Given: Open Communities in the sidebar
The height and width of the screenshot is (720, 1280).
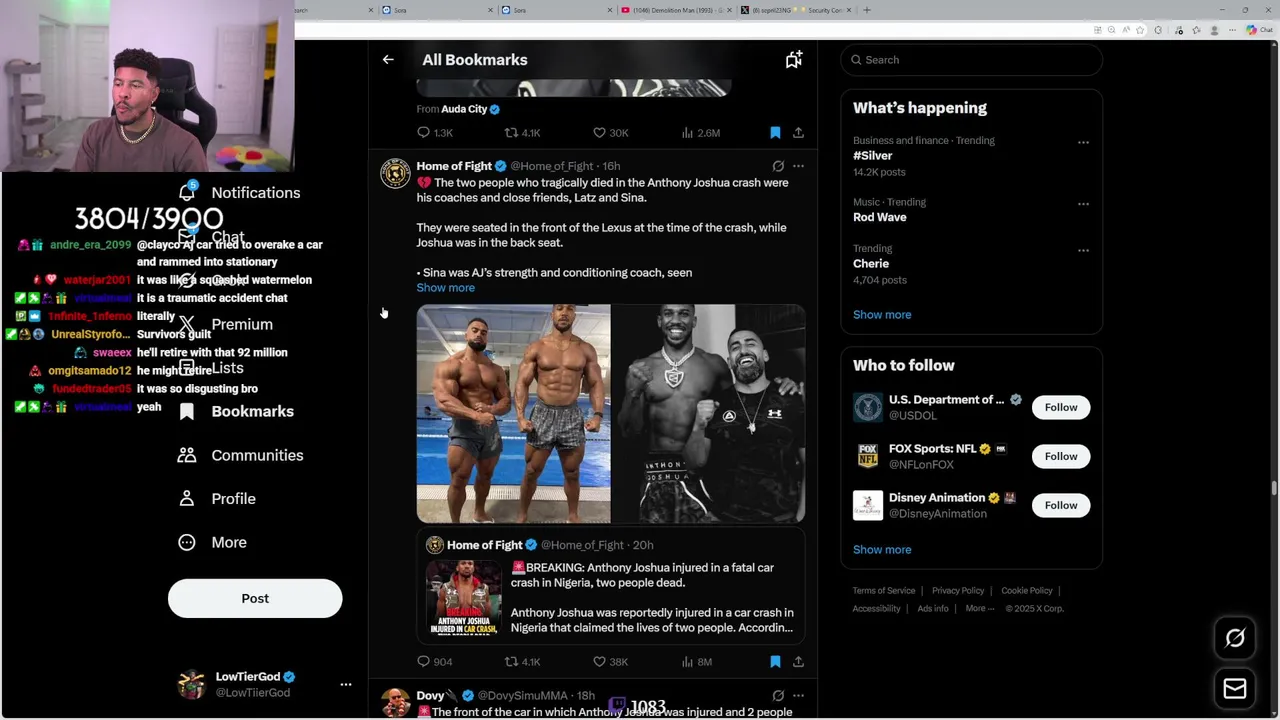Looking at the screenshot, I should click(240, 455).
